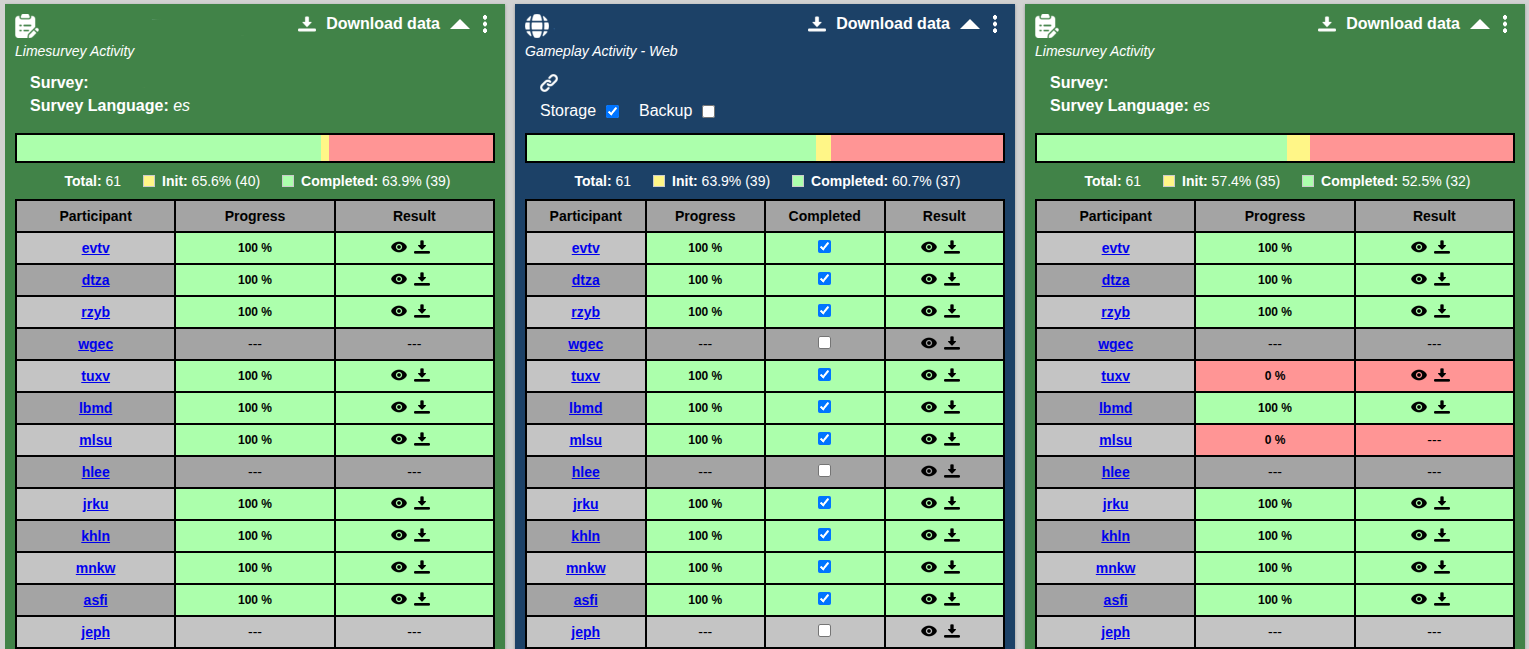
Task: Click Participant column header in the left Limesurvey panel
Action: point(95,216)
